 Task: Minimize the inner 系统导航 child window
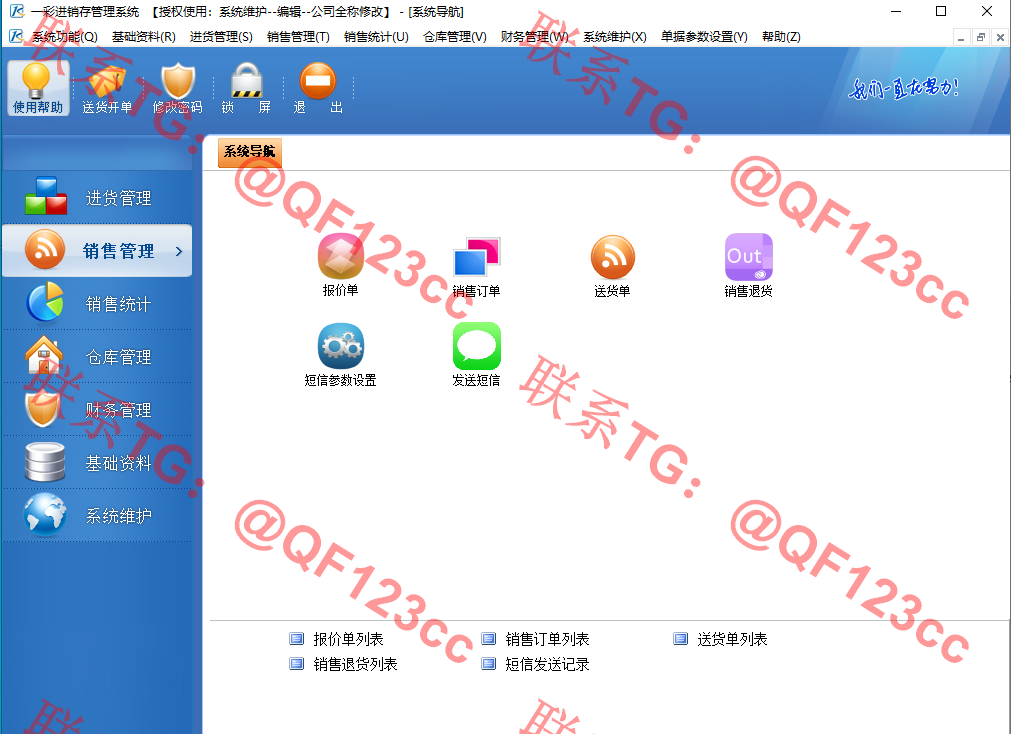(x=961, y=37)
